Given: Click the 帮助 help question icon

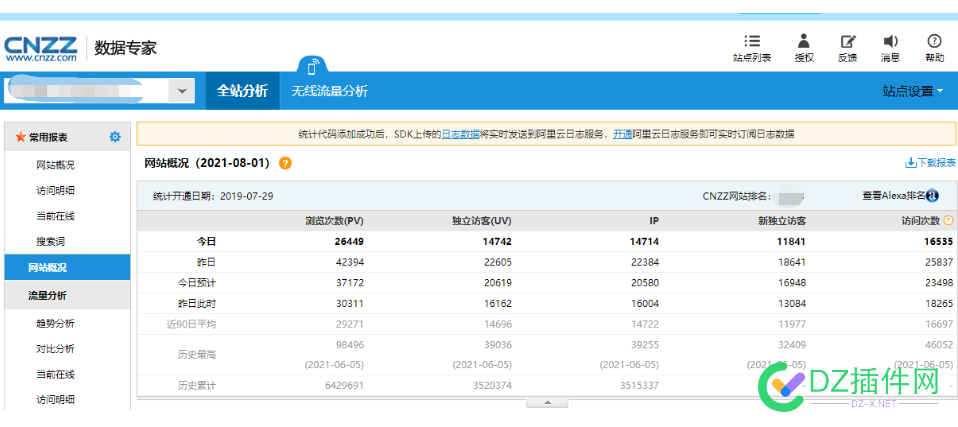Looking at the screenshot, I should coord(934,41).
